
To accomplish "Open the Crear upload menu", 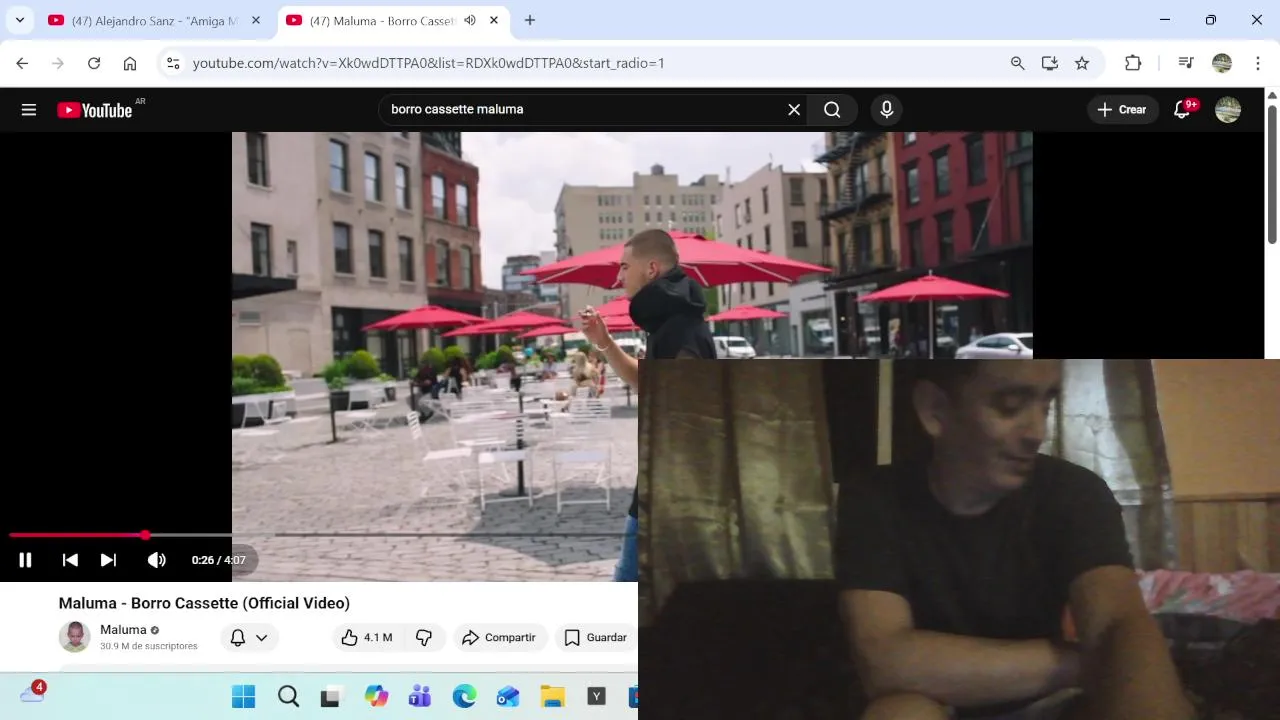I will tap(1122, 110).
